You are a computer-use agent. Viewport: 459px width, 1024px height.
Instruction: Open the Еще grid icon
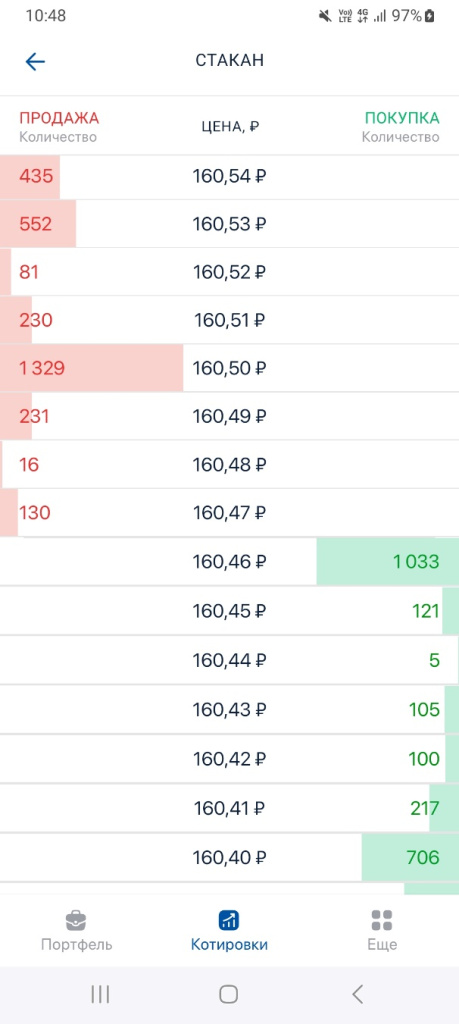point(382,921)
